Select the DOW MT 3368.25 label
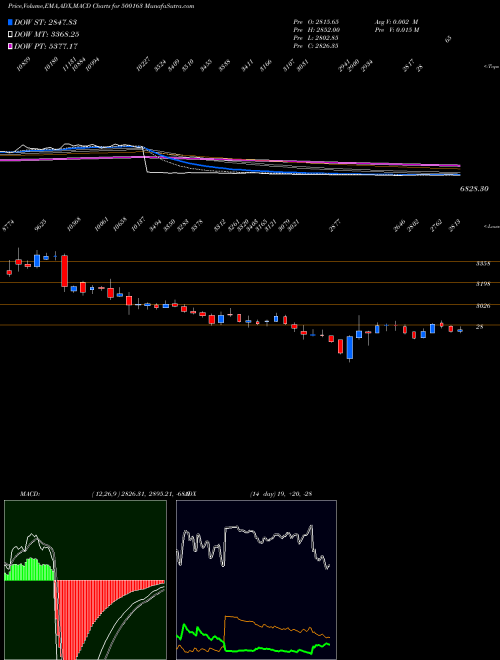 (x=47, y=34)
